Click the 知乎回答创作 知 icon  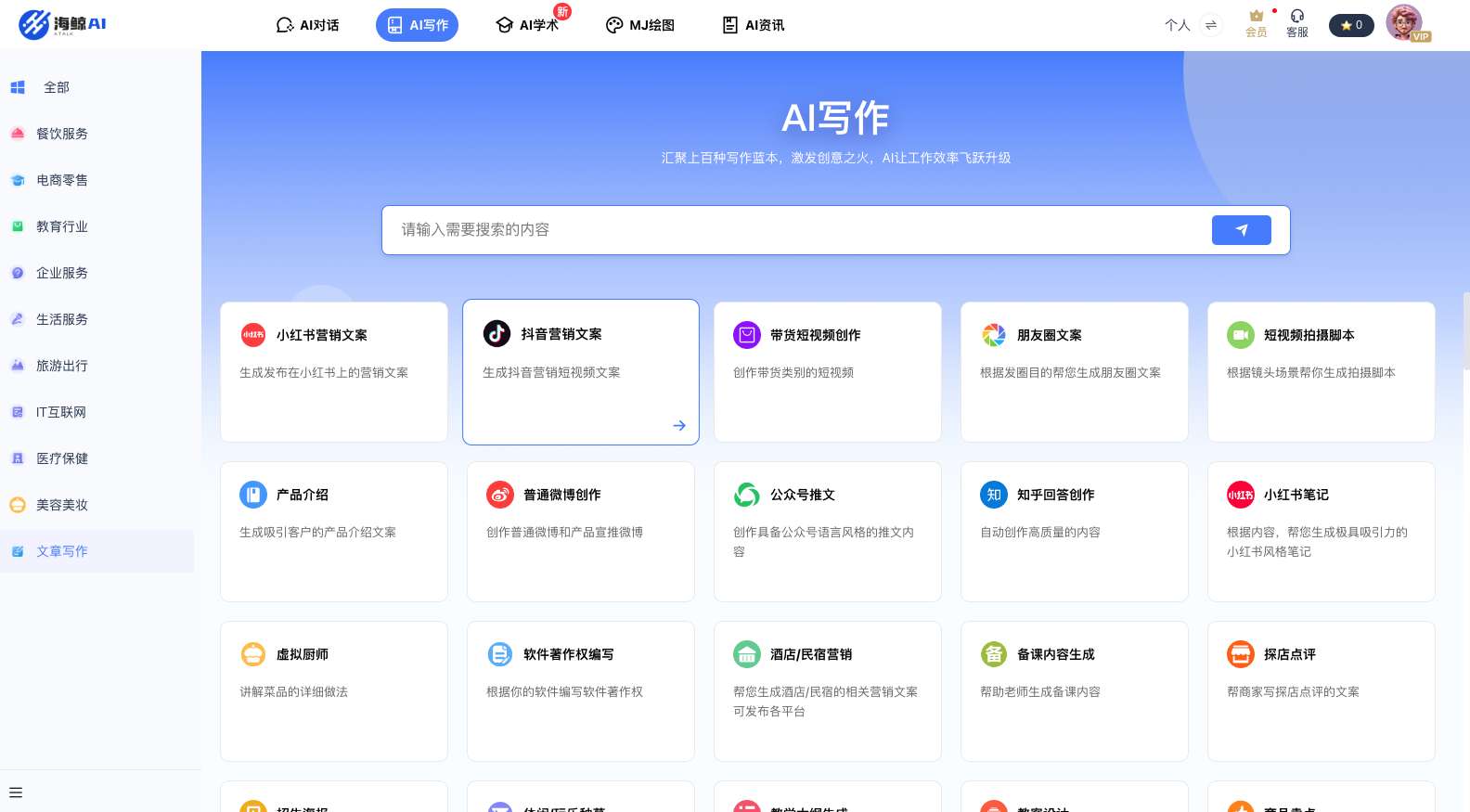(x=994, y=495)
